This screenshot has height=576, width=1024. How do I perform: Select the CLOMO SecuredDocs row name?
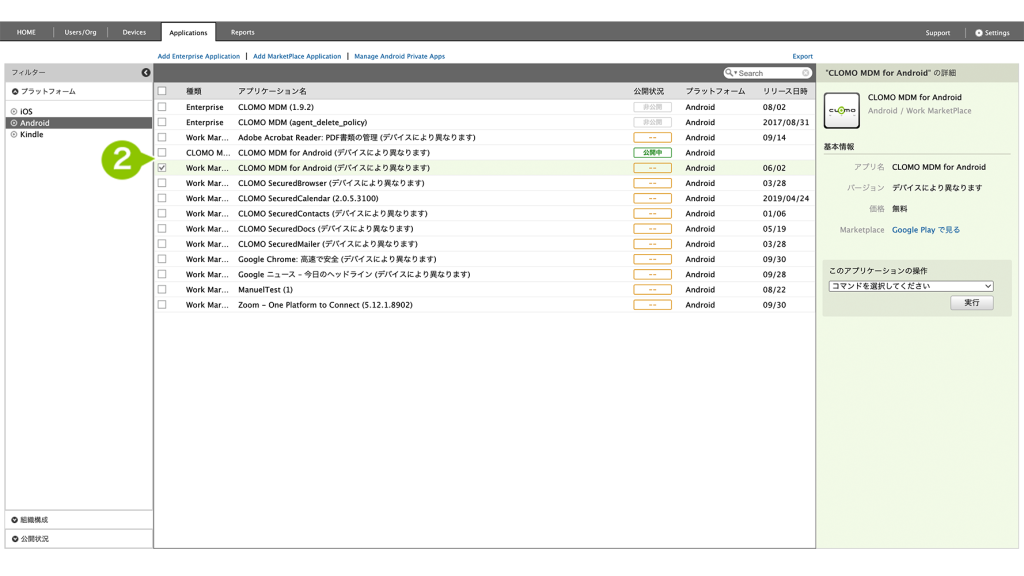coord(326,229)
